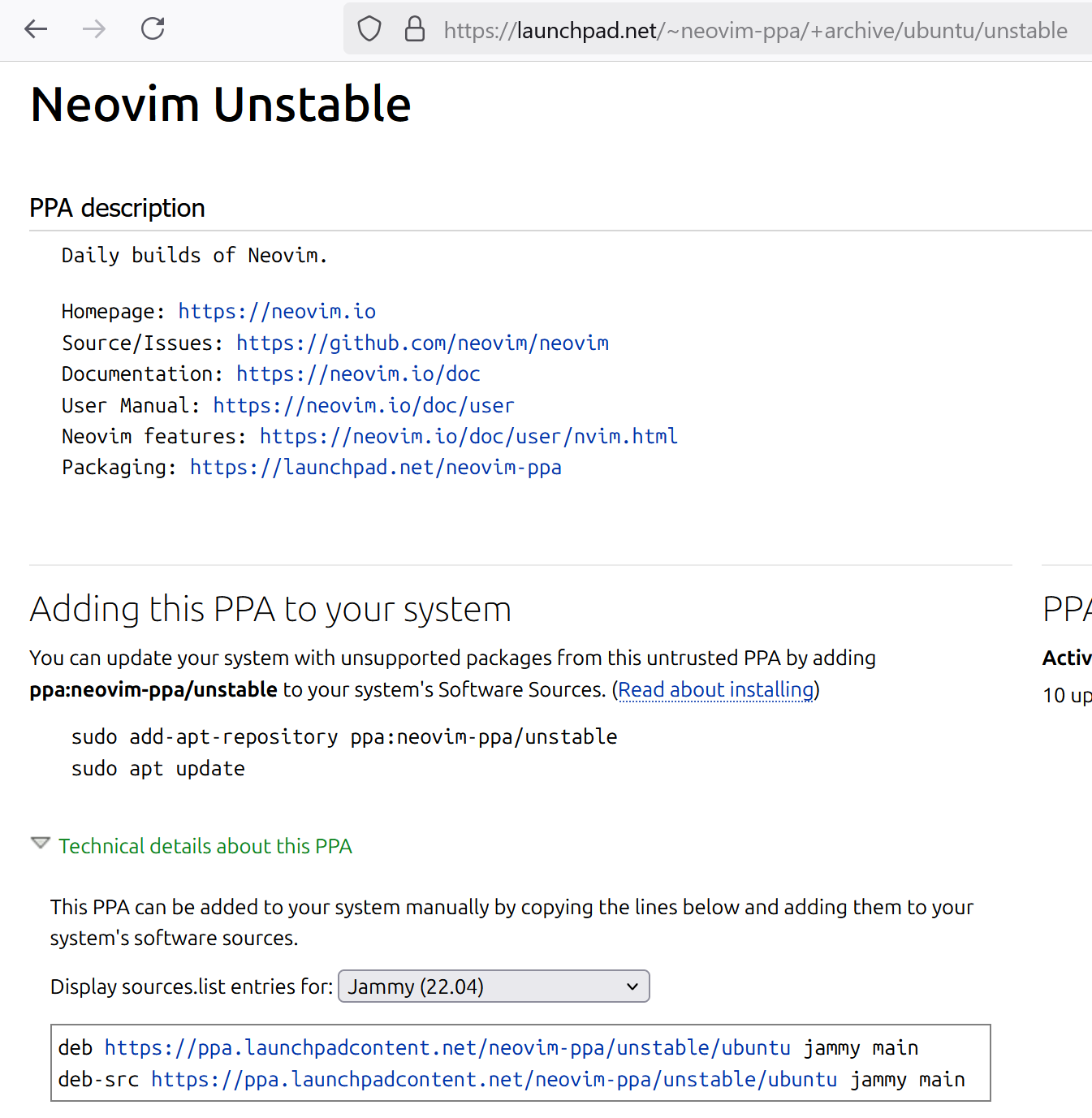
Task: Click the Read about installing link
Action: (715, 690)
